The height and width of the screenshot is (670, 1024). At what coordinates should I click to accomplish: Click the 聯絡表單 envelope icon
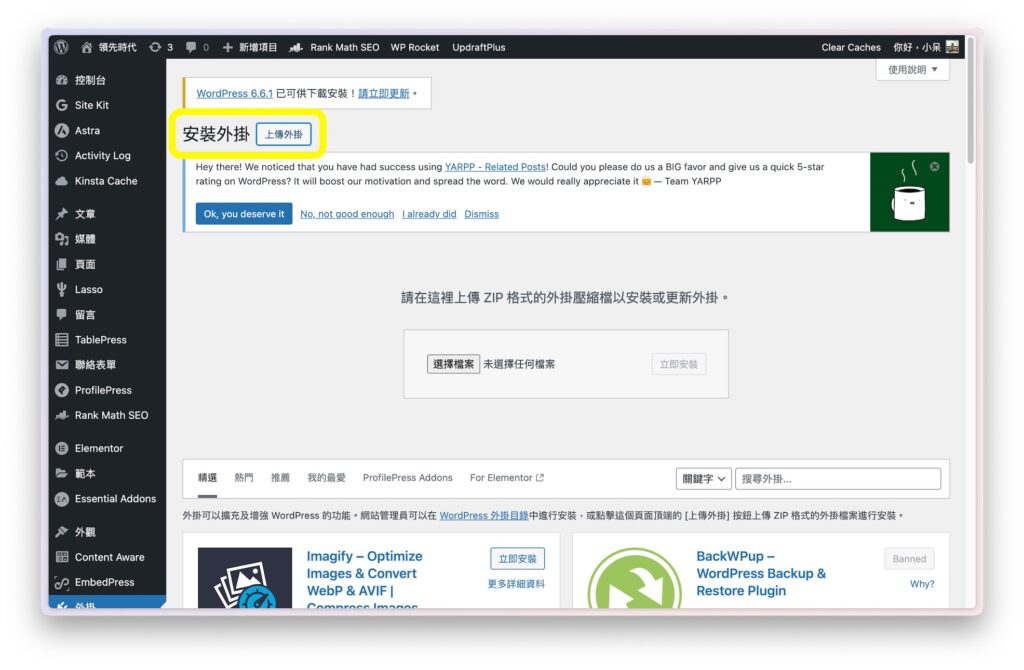(x=62, y=364)
